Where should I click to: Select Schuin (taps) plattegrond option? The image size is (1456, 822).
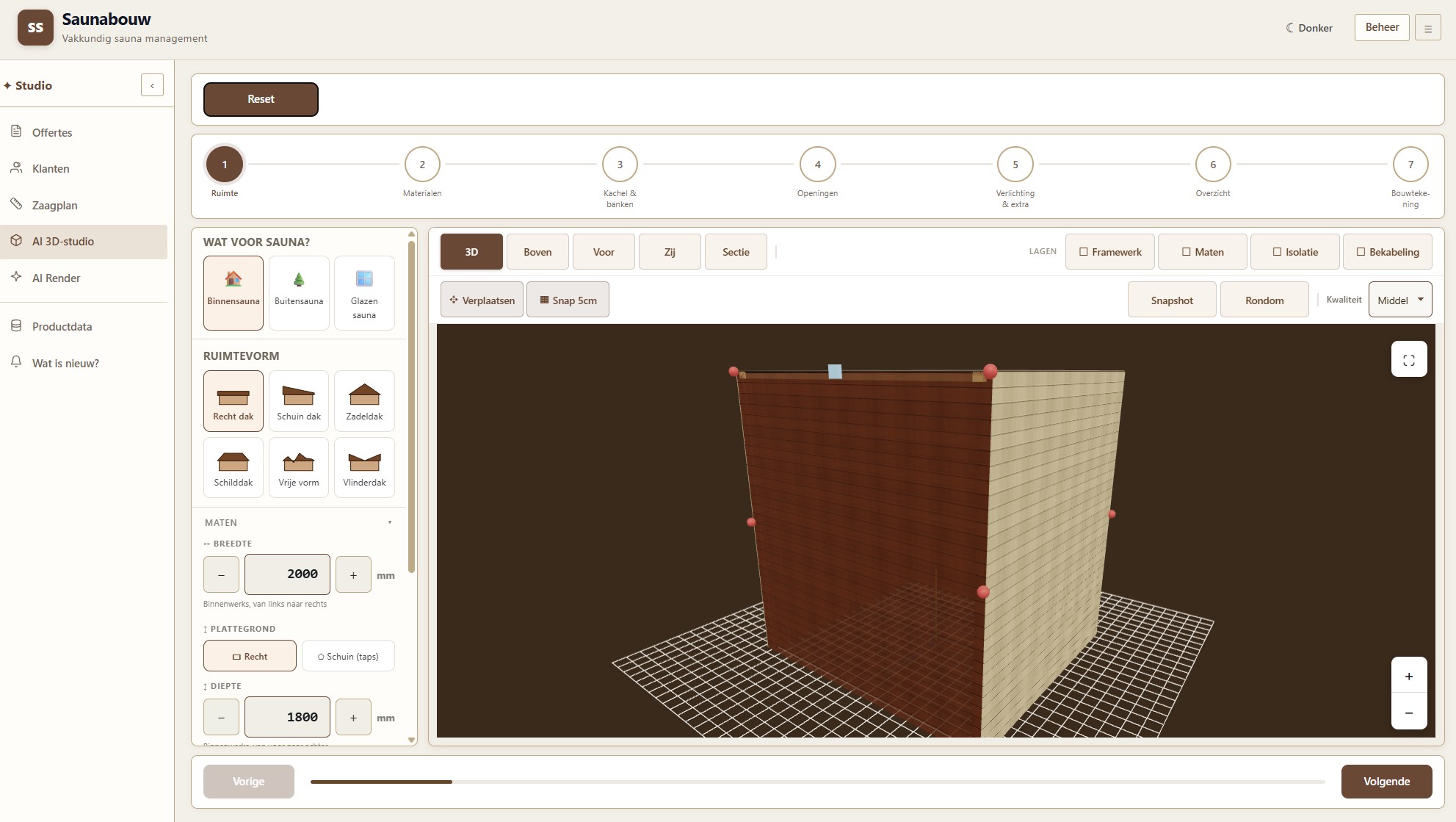[x=348, y=656]
